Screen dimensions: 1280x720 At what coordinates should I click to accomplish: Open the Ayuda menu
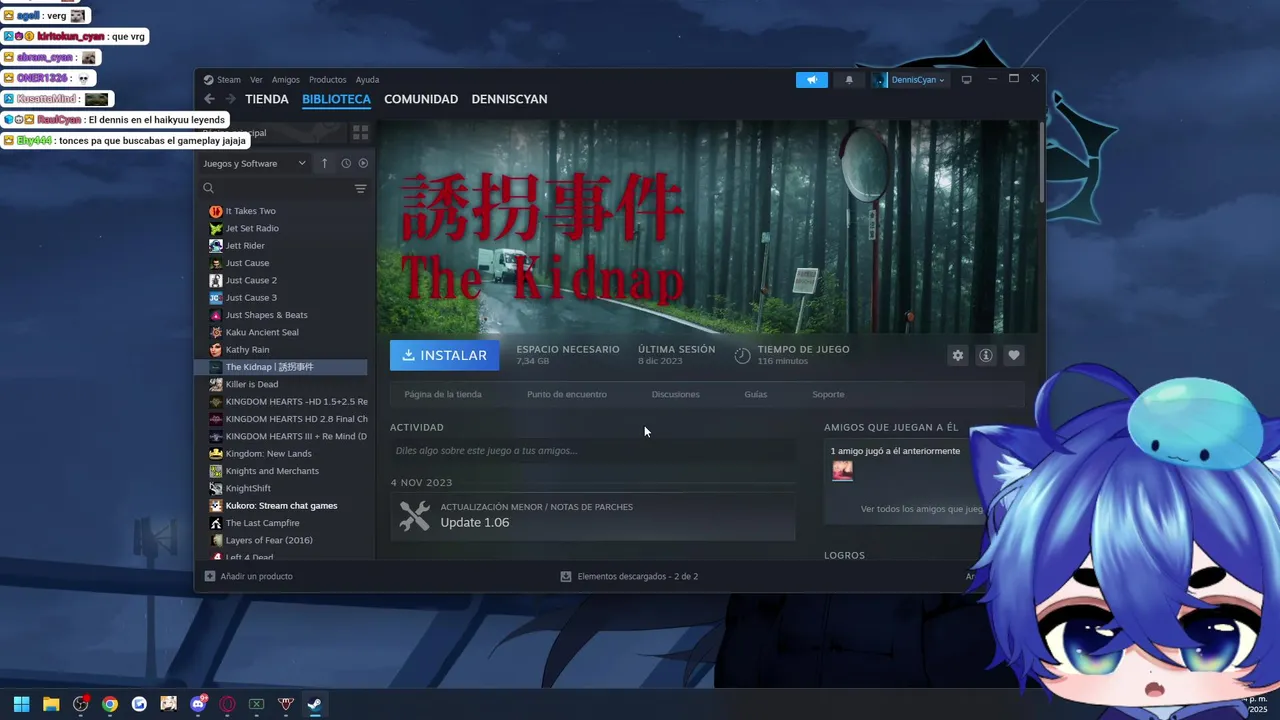point(367,80)
